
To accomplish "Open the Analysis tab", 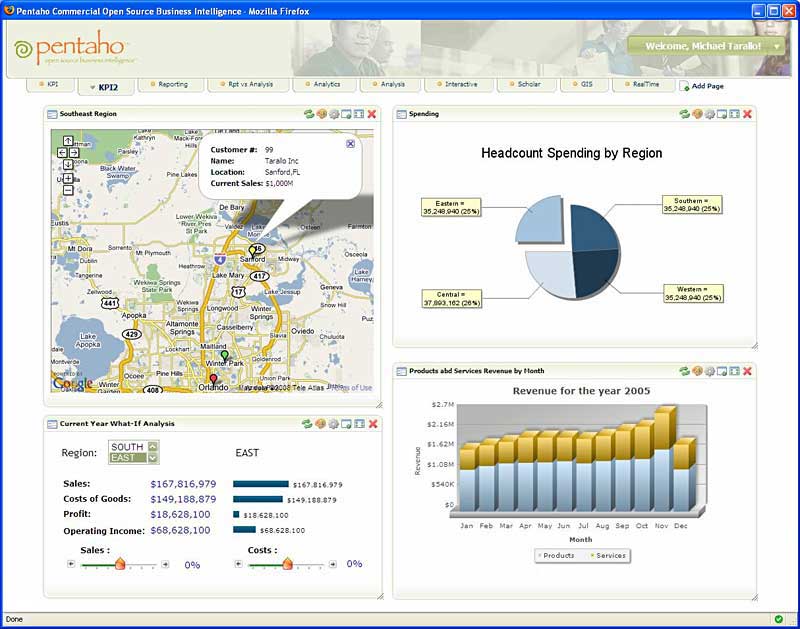I will pos(390,85).
